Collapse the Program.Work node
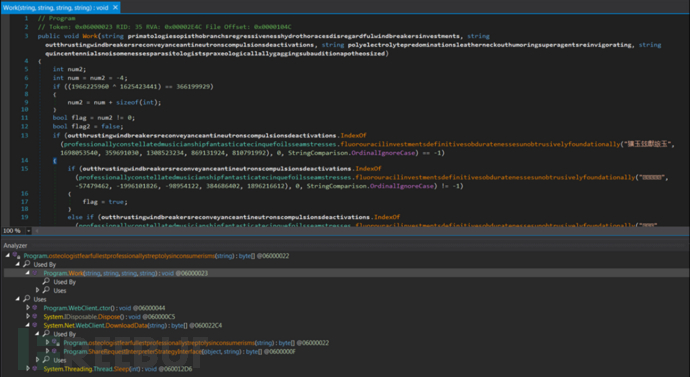690x377 pixels. coord(27,273)
